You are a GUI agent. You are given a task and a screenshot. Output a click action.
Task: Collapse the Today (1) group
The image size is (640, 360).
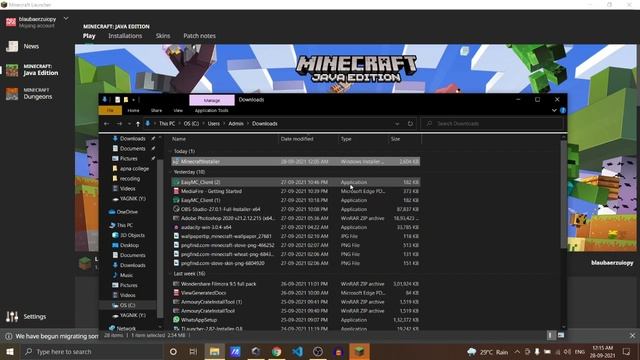coord(171,151)
